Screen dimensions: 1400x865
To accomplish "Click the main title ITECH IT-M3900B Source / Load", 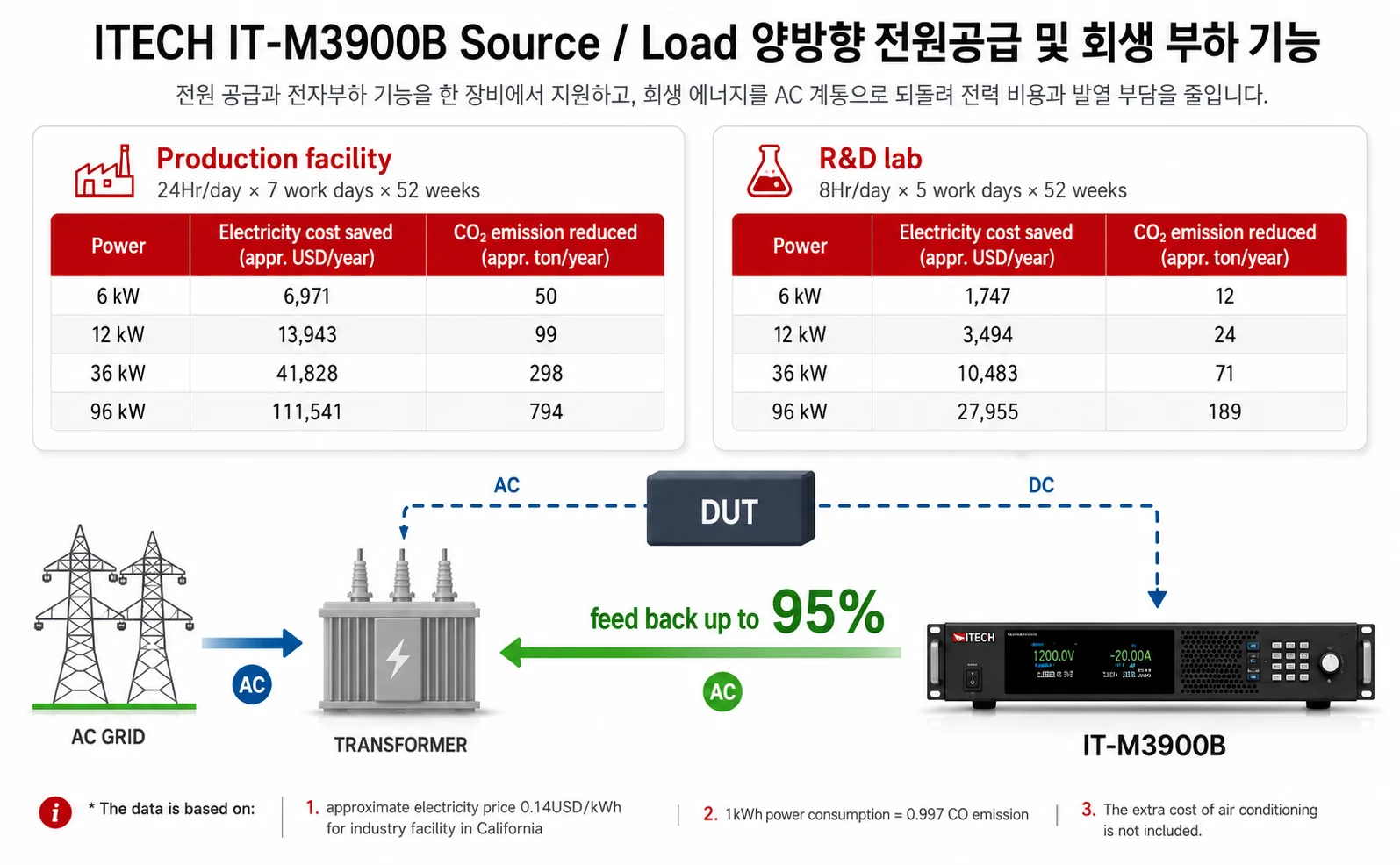I will [707, 42].
